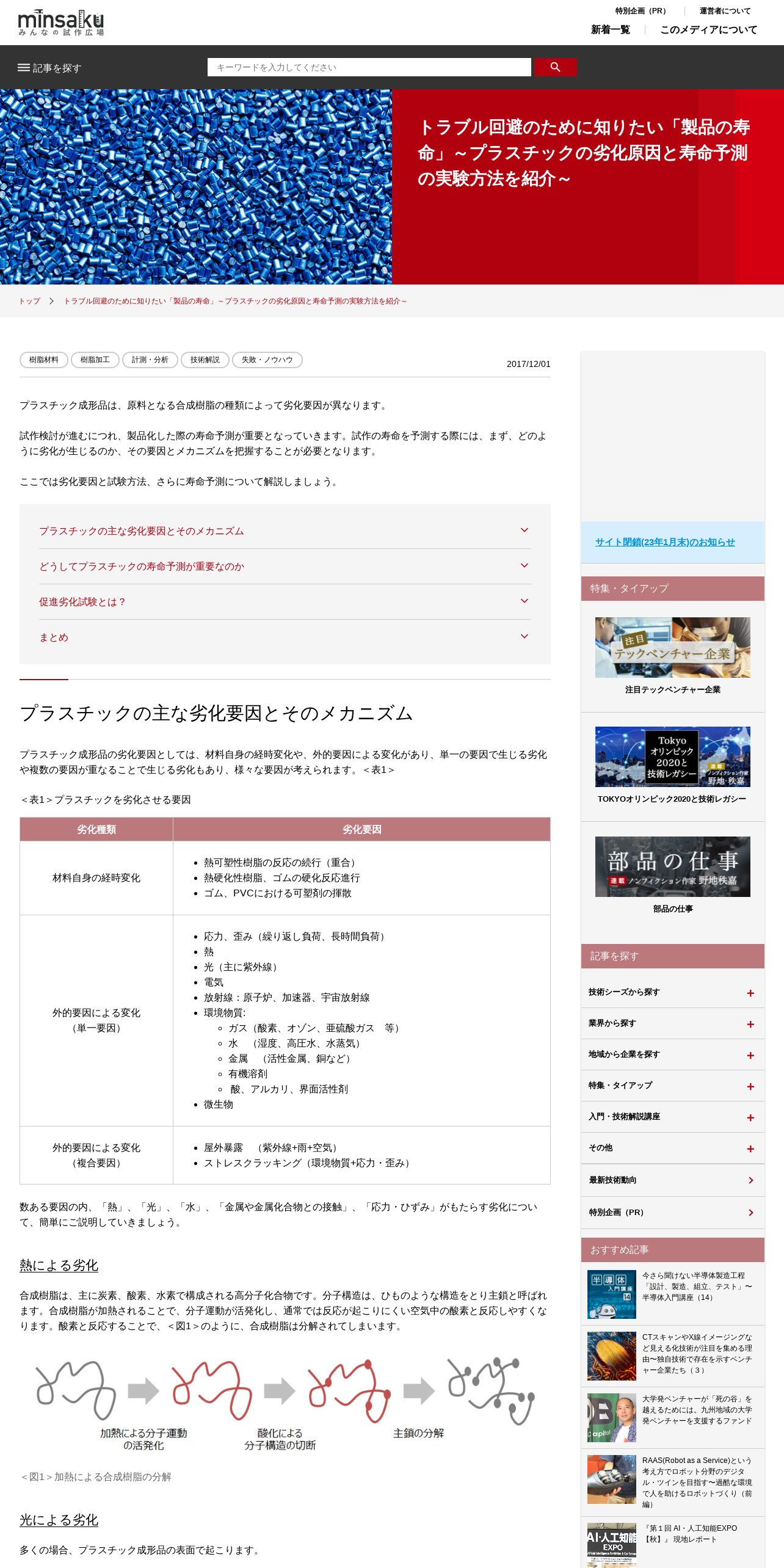Open AI・人工知能EXPO thumbnail
This screenshot has height=1568, width=784.
(x=612, y=1545)
